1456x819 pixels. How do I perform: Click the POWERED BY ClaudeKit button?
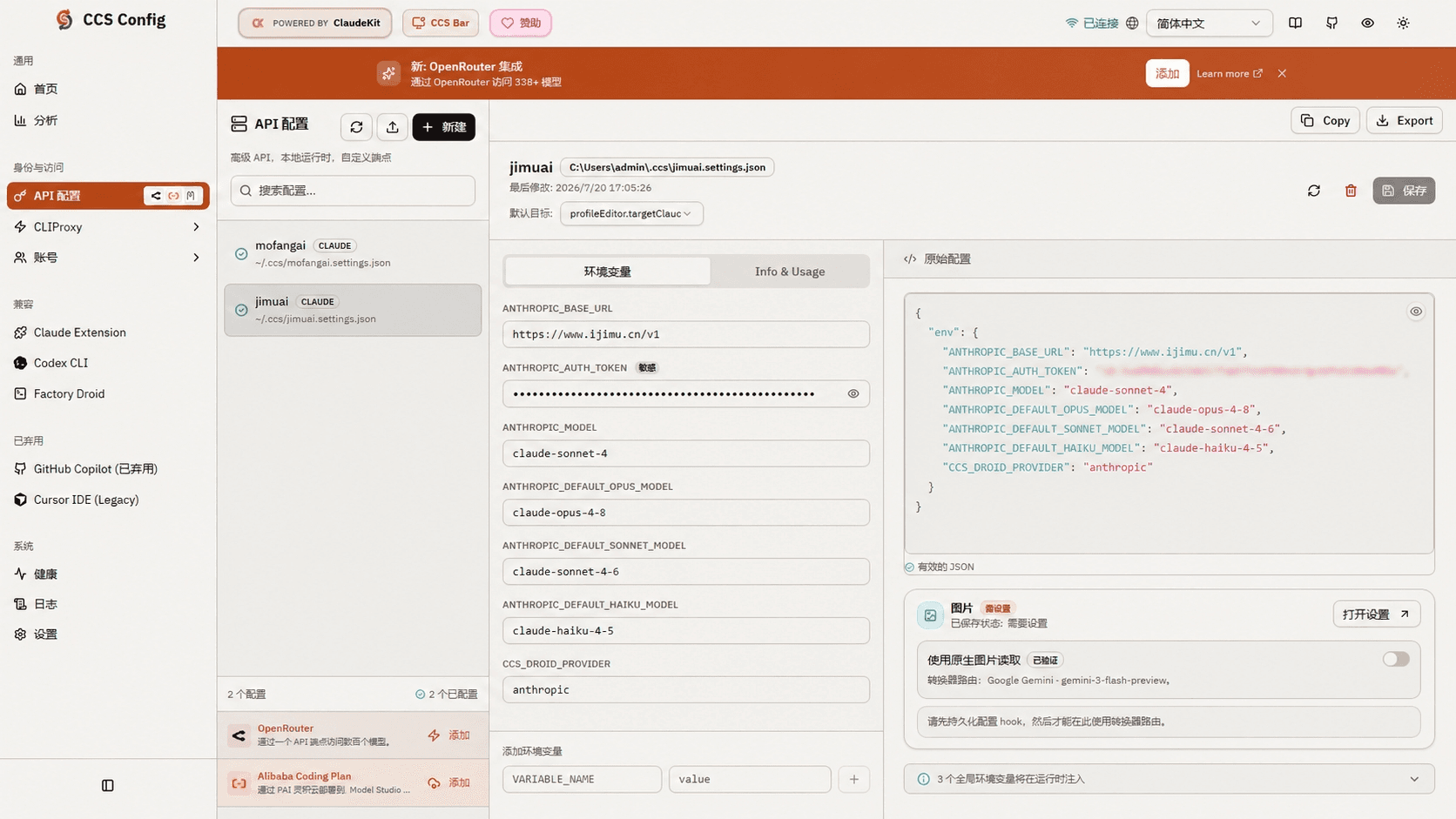(x=315, y=23)
